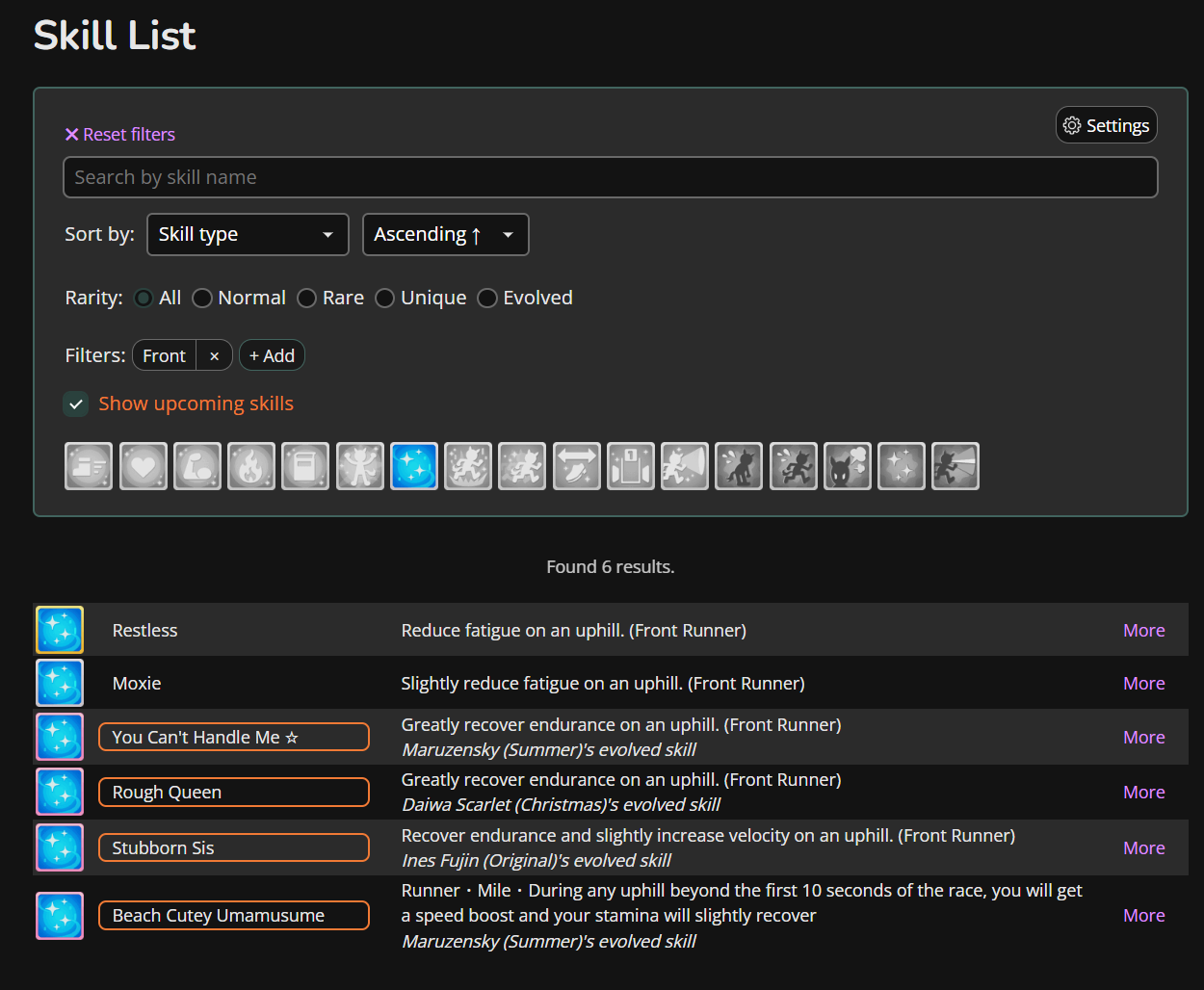This screenshot has width=1204, height=990.
Task: Select the dark running figure with sweat icon
Action: (x=794, y=466)
